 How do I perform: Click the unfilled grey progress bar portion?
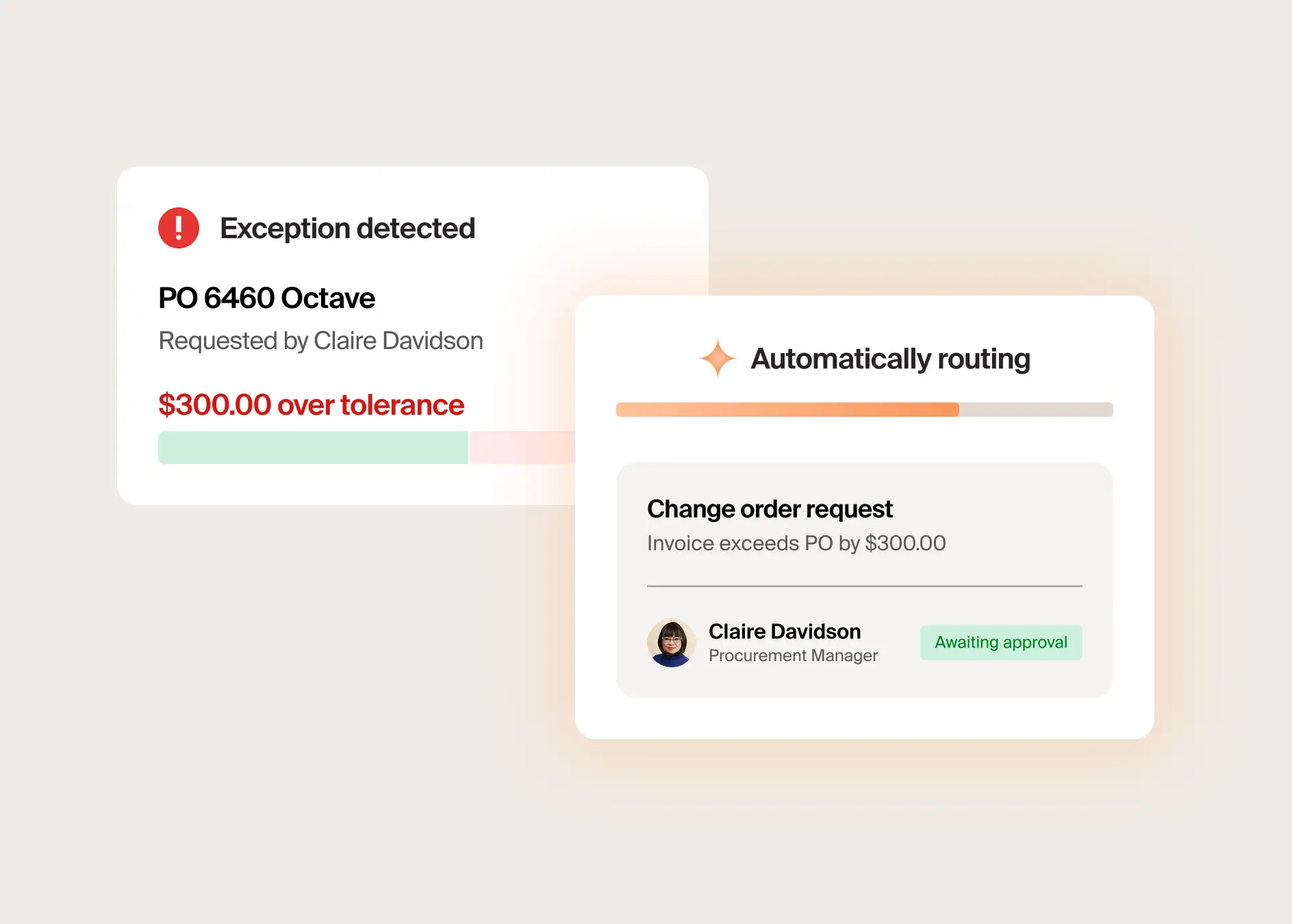coord(1036,409)
